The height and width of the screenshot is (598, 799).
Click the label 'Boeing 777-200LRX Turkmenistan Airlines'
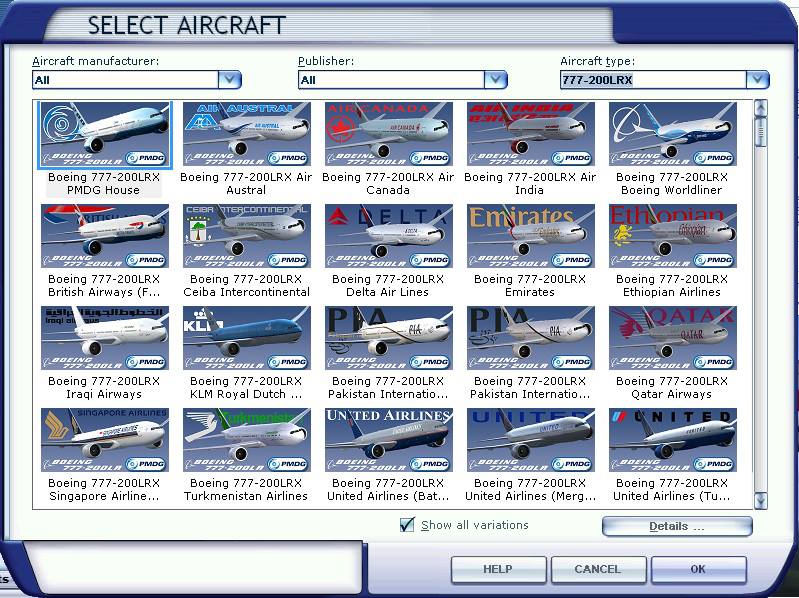[x=246, y=490]
